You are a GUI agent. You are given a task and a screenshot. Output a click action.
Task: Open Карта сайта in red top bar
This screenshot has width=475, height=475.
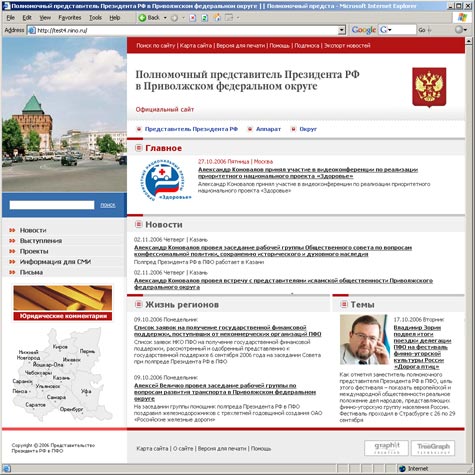(x=196, y=46)
